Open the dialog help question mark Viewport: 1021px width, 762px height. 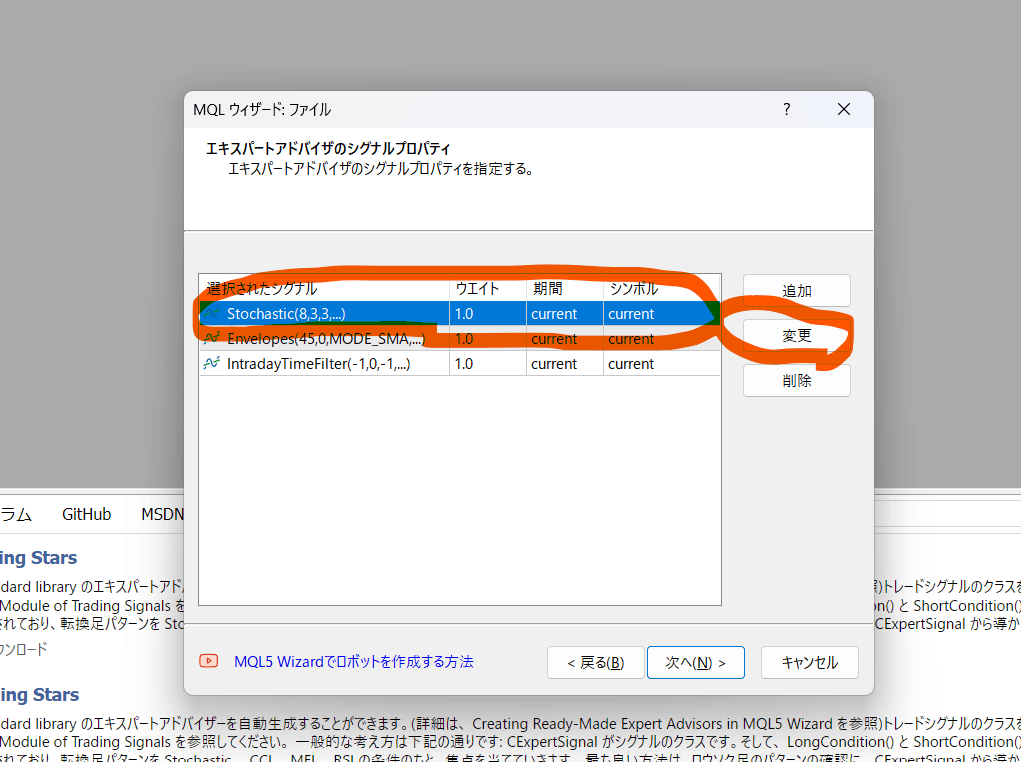coord(787,109)
